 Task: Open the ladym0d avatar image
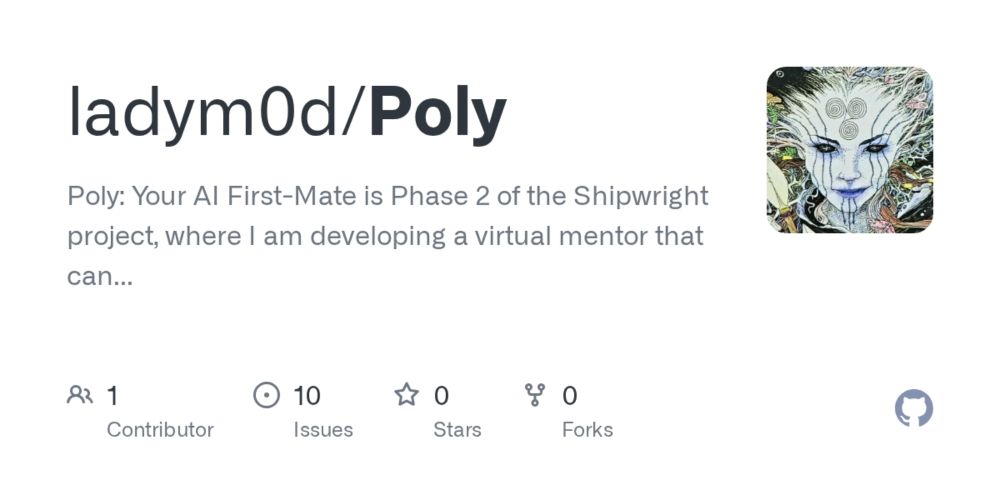point(849,150)
